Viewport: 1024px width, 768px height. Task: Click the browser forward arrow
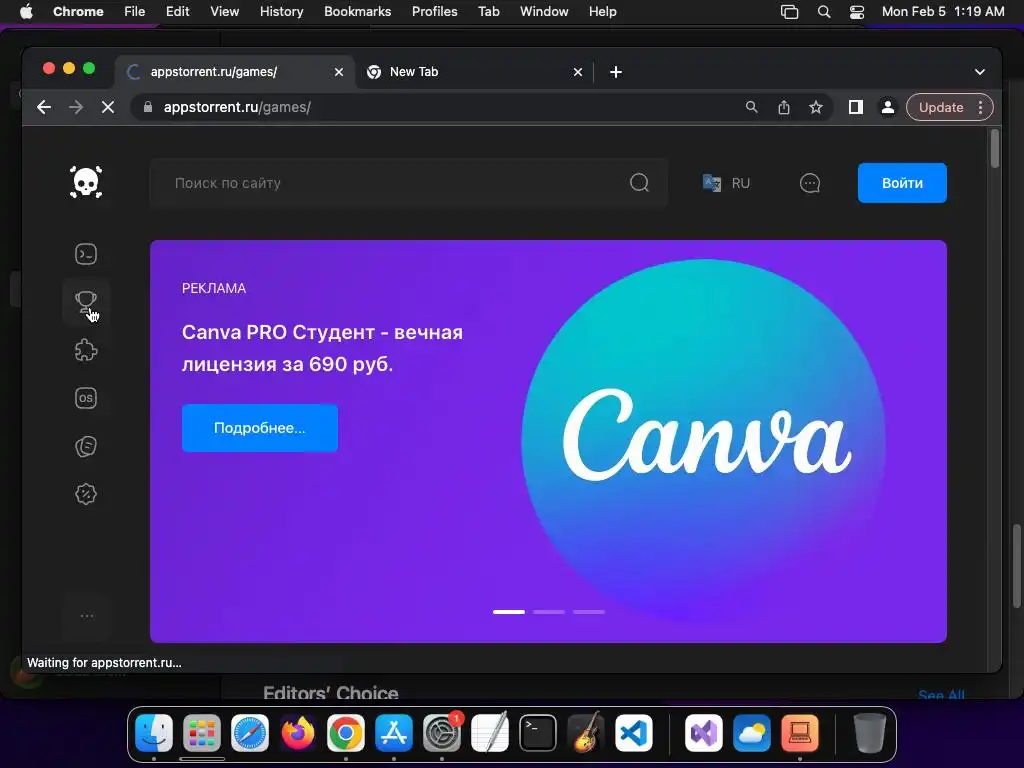[76, 107]
